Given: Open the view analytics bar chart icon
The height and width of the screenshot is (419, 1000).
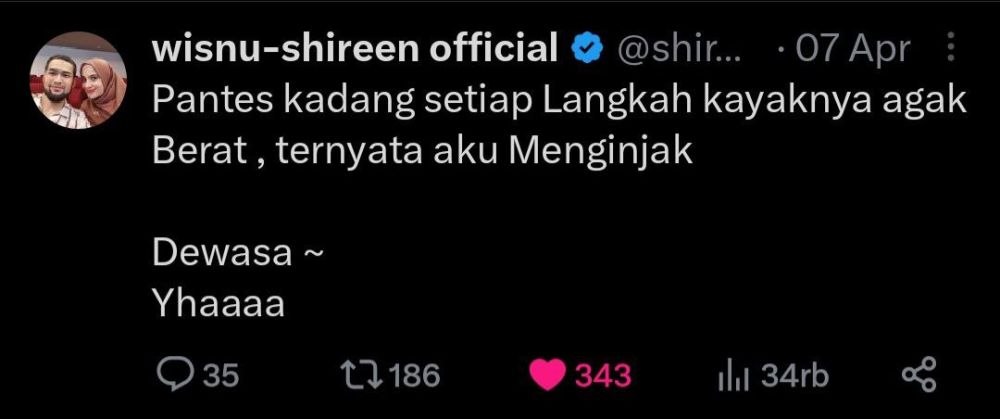Looking at the screenshot, I should (732, 376).
